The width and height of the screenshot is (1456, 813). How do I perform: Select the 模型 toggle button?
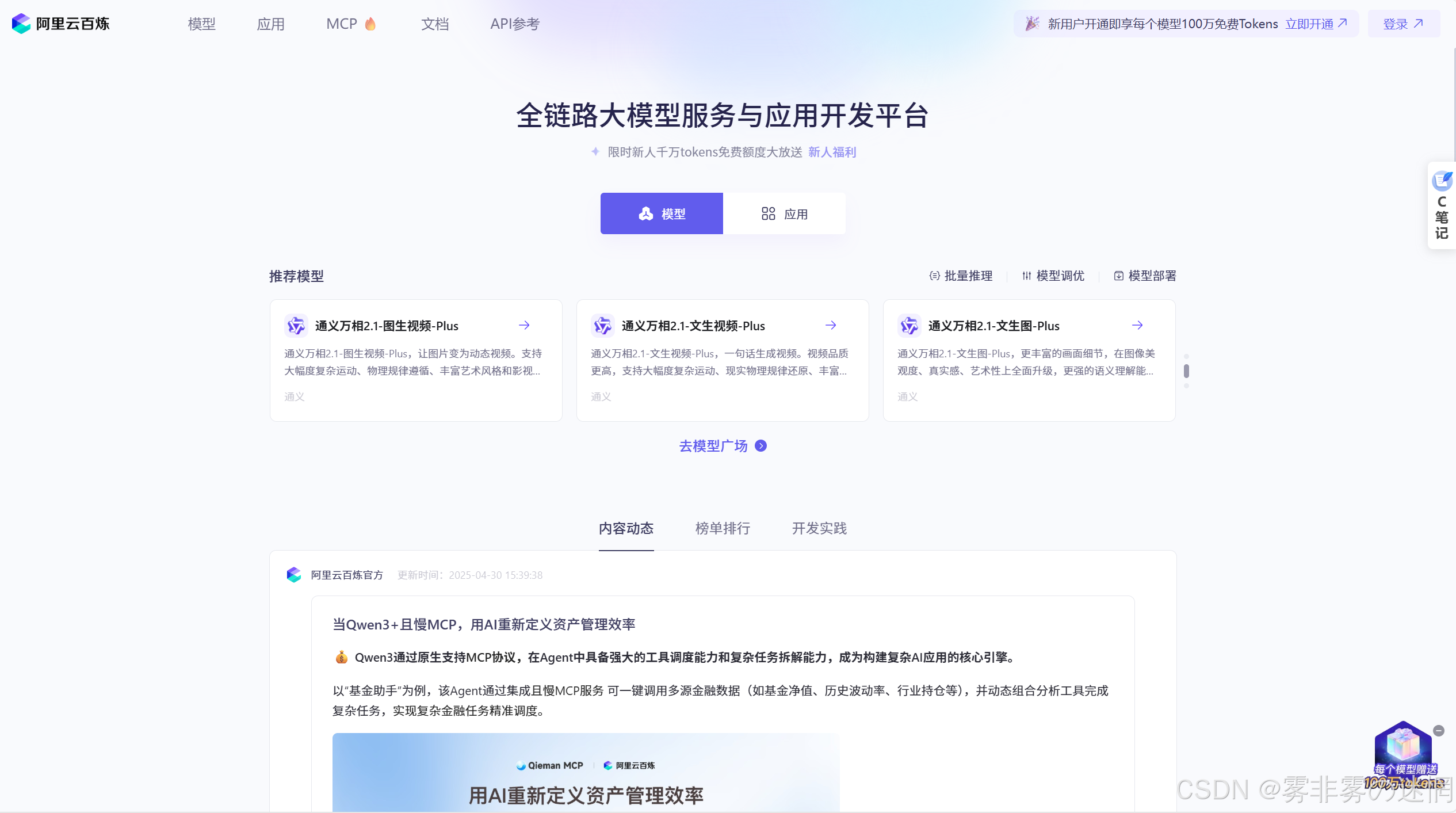[x=662, y=214]
